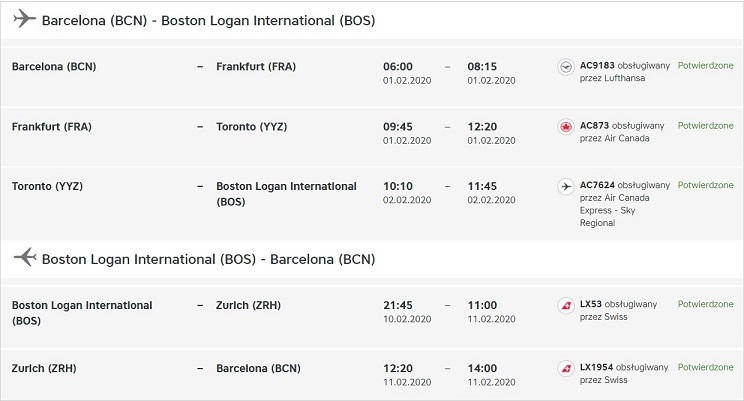
Task: Select flight number AC873
Action: (594, 126)
